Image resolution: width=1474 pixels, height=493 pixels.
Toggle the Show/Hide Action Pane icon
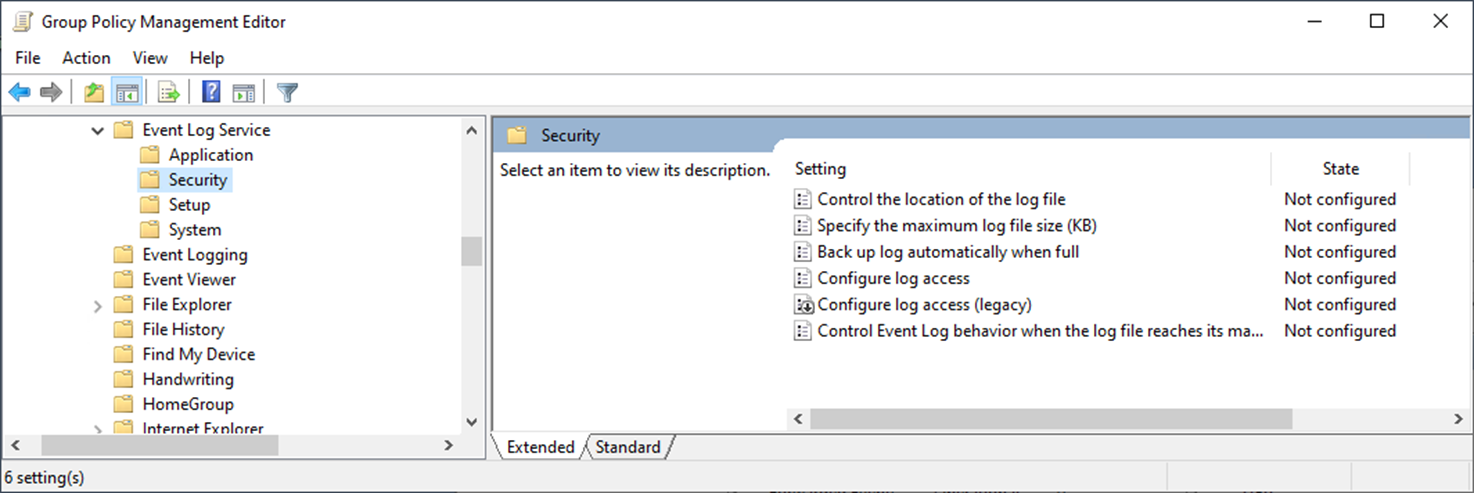point(243,93)
